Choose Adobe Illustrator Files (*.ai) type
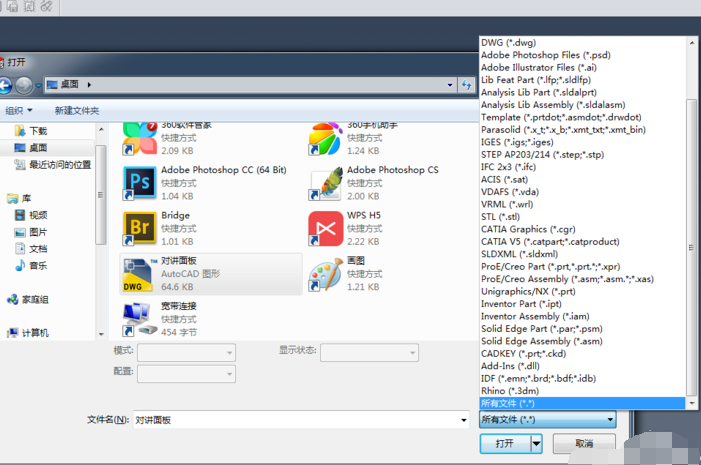Image resolution: width=701 pixels, height=465 pixels. coord(583,68)
